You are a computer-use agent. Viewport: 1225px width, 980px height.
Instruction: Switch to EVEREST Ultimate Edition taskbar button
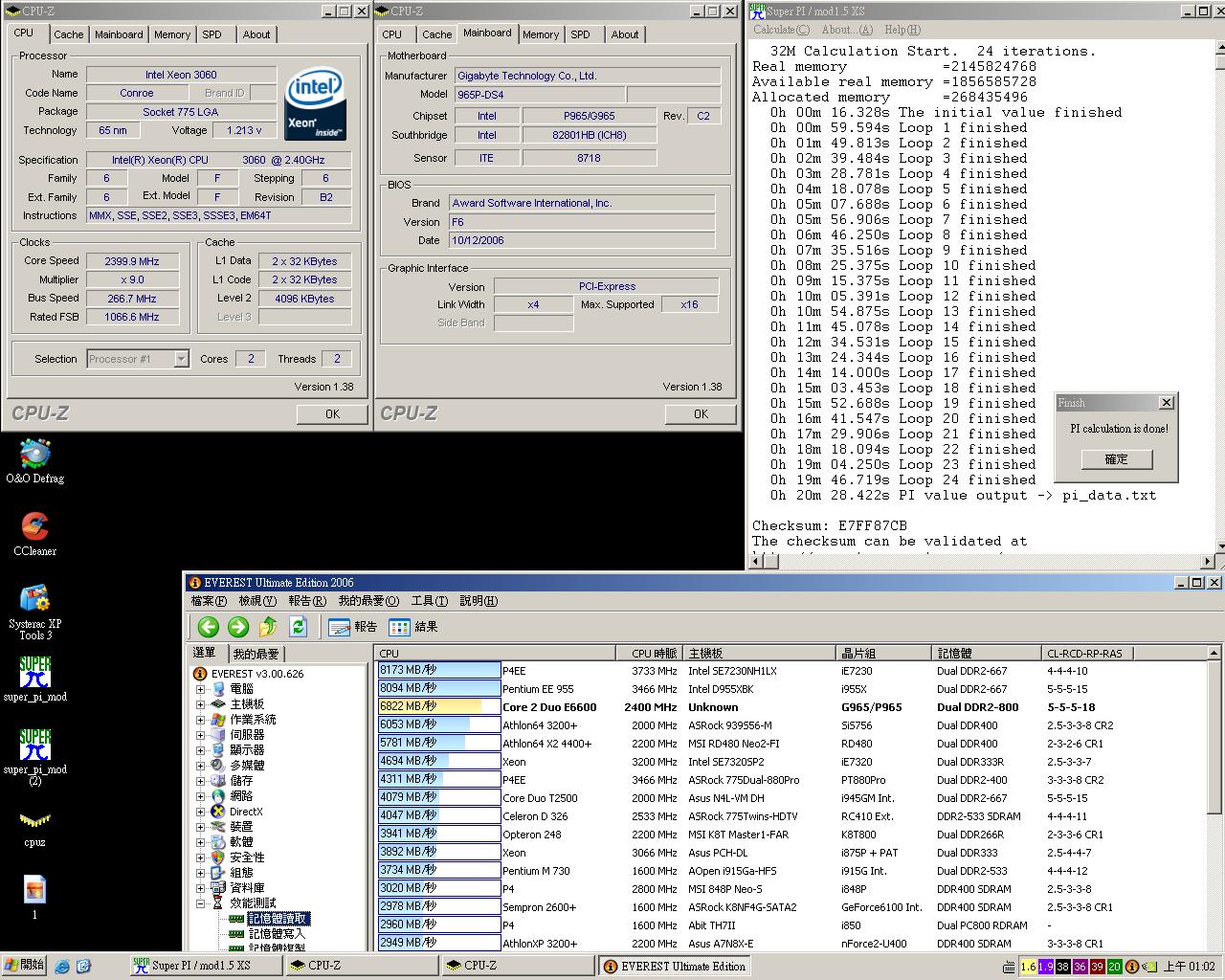[x=674, y=966]
